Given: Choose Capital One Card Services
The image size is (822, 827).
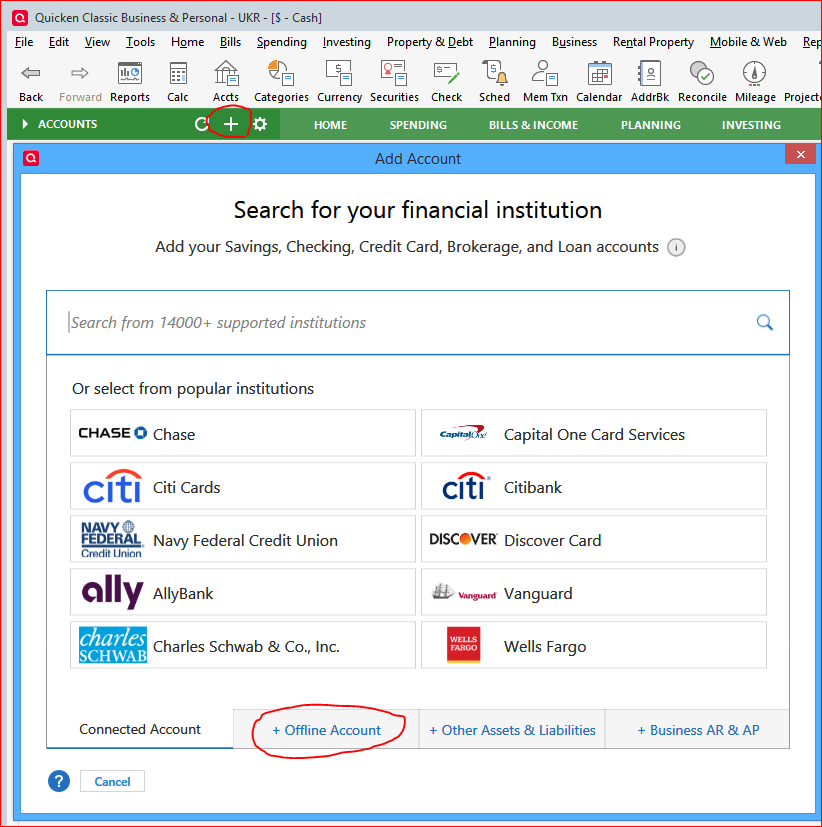Looking at the screenshot, I should coord(594,433).
